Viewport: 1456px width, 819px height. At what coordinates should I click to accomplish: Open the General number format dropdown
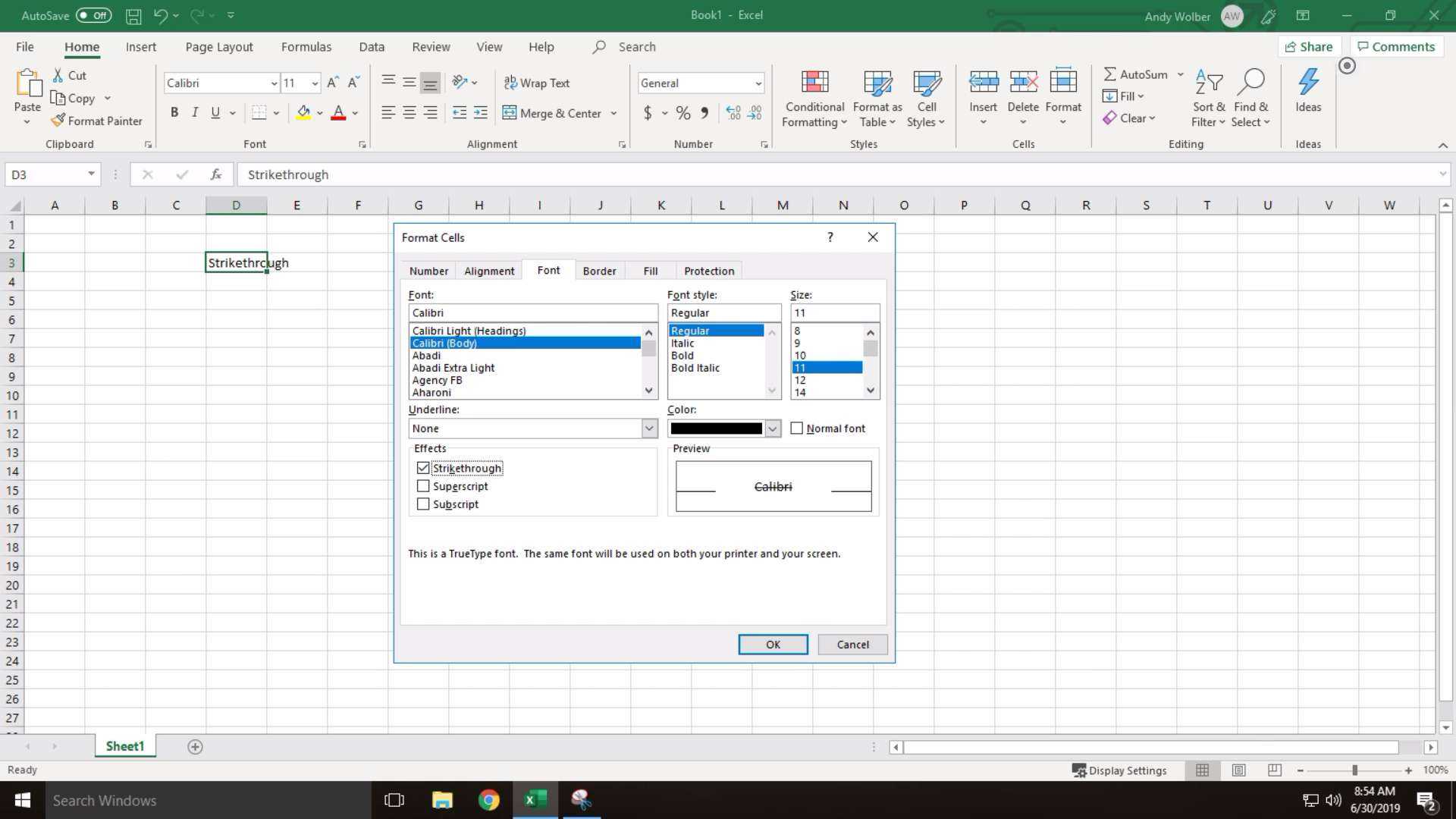(758, 83)
